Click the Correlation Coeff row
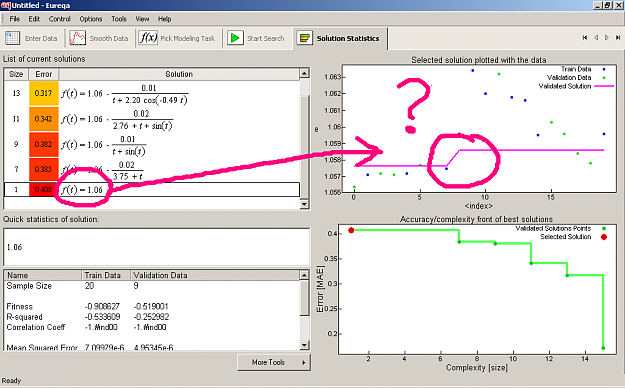 coord(152,327)
